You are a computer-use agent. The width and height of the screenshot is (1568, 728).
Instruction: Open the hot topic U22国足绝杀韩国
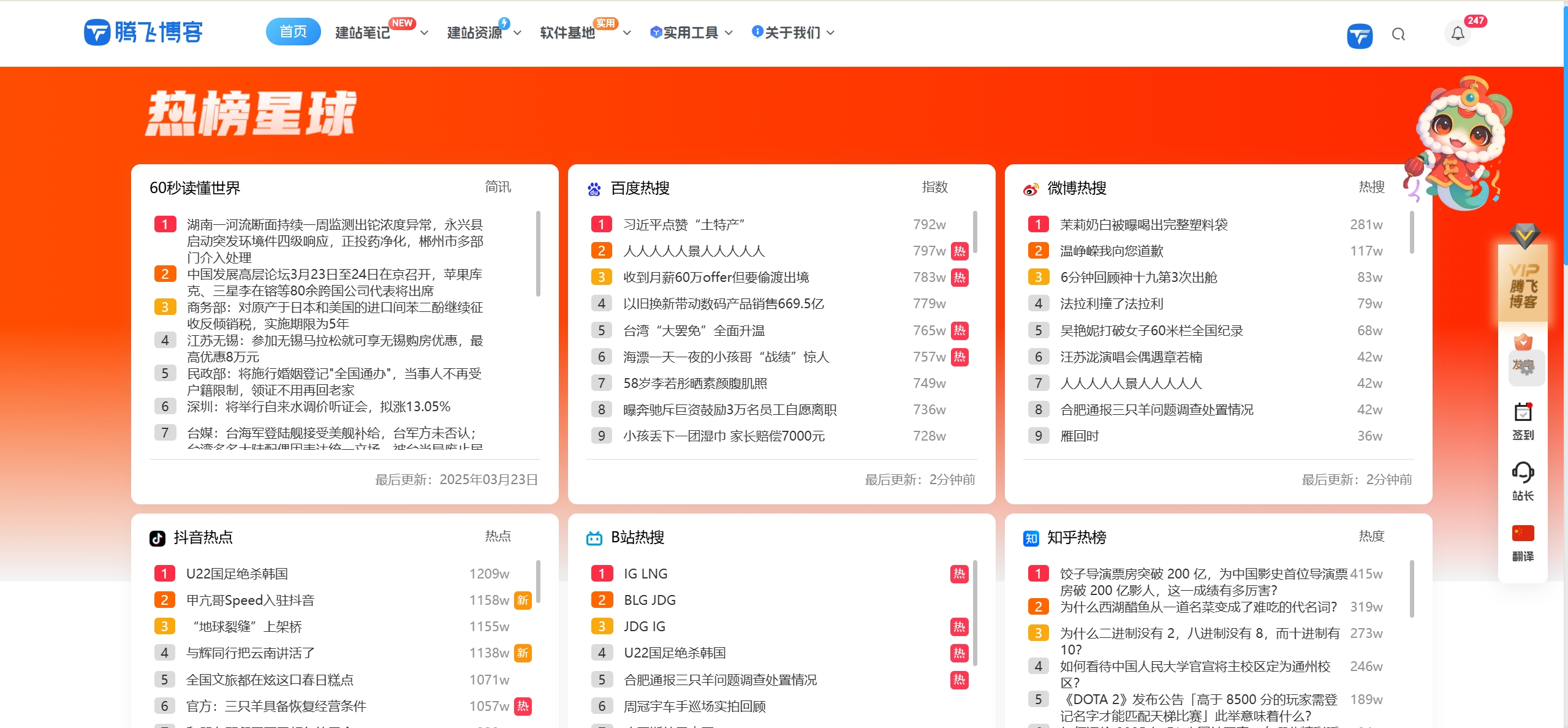[238, 574]
